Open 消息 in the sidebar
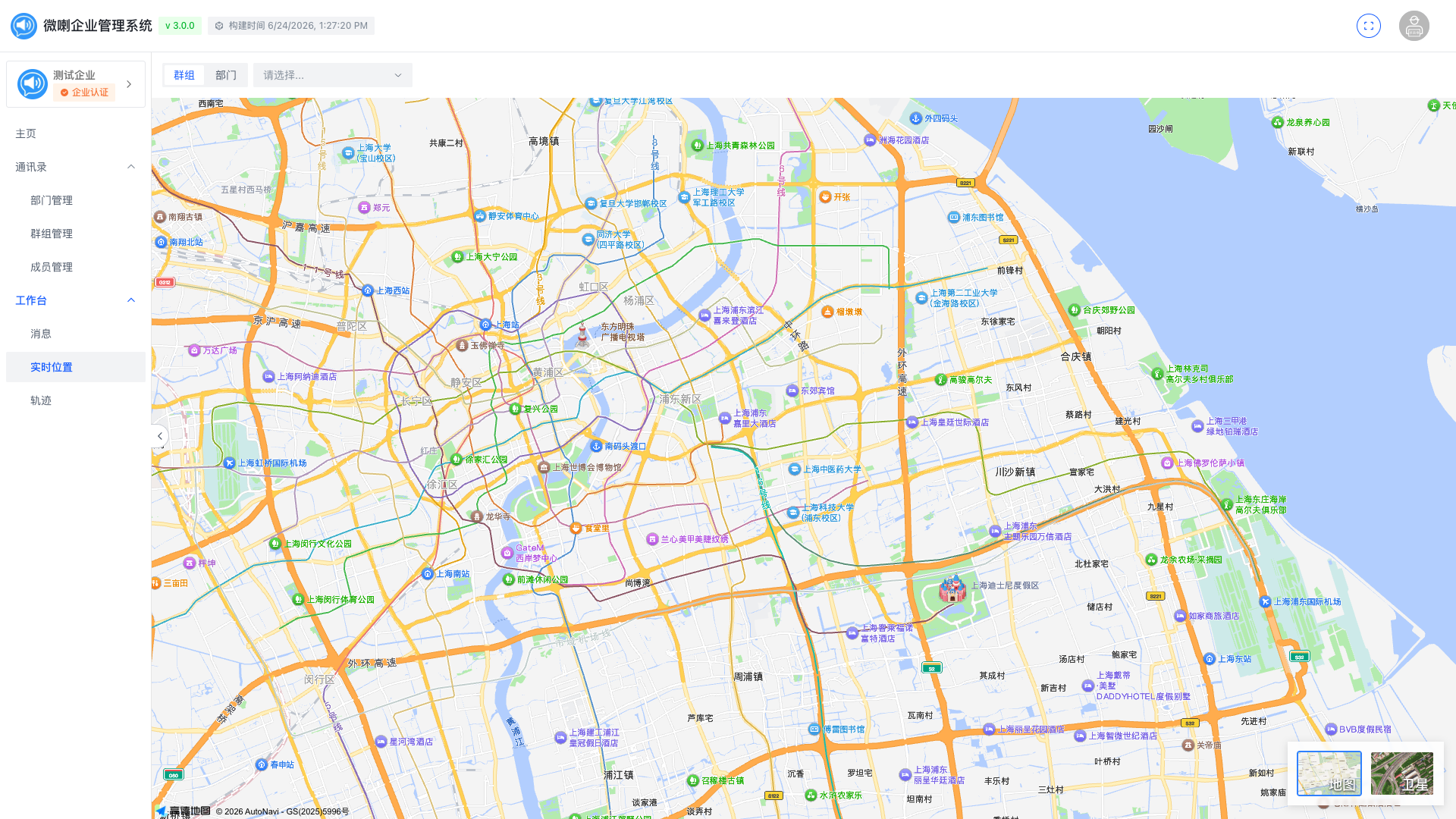The height and width of the screenshot is (819, 1456). click(76, 334)
